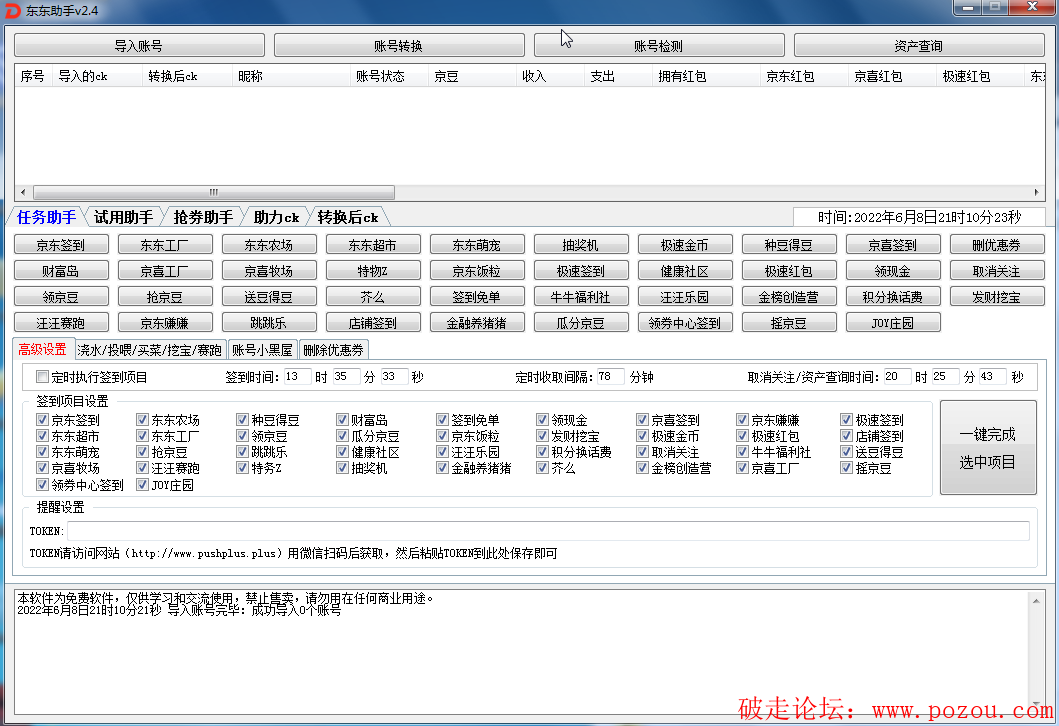Viewport: 1059px width, 726px height.
Task: Uncheck the 签到免单 checkbox
Action: (x=442, y=419)
